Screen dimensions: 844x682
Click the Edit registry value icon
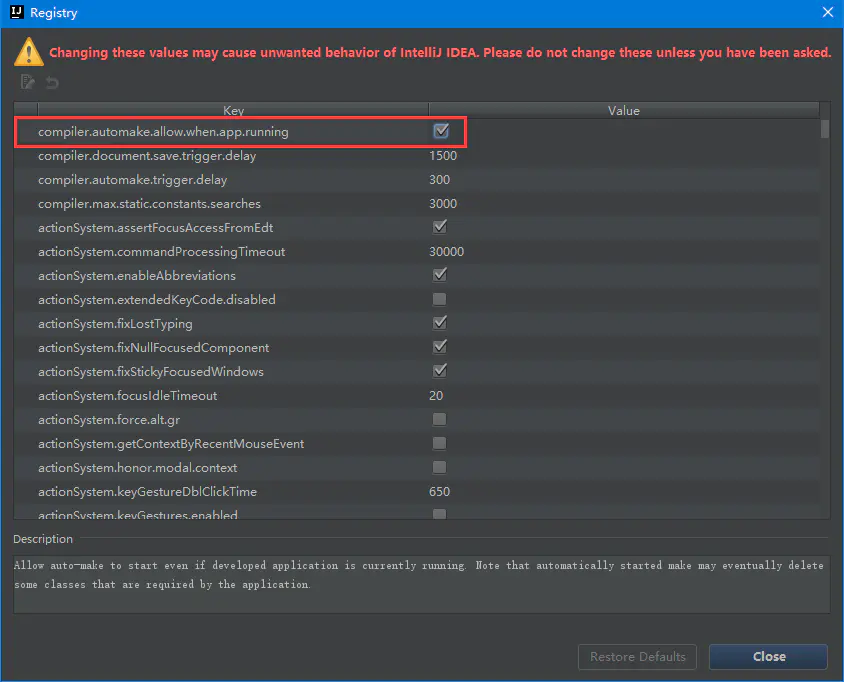[x=27, y=82]
